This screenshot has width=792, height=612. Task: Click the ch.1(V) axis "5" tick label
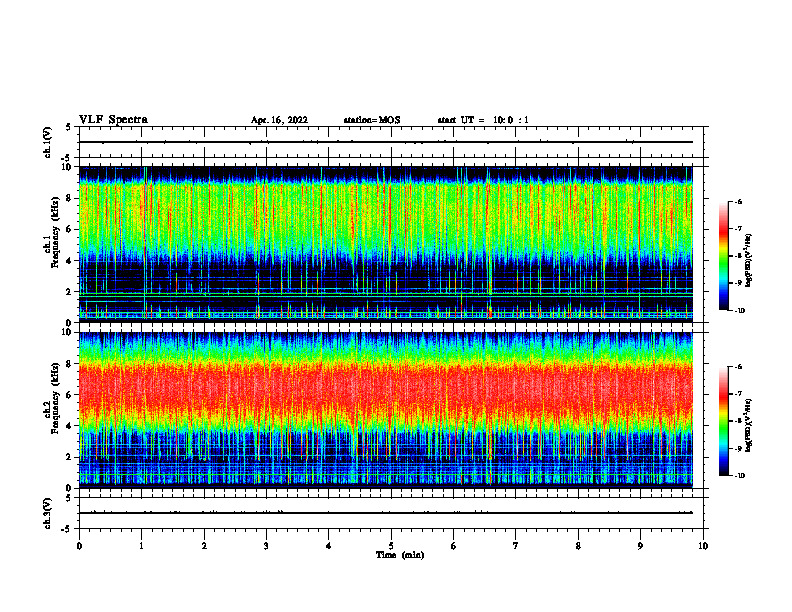(69, 127)
